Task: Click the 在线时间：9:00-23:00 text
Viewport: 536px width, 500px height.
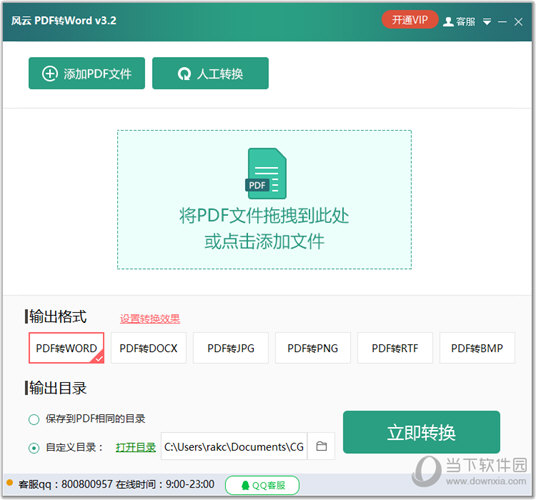Action: [165, 484]
